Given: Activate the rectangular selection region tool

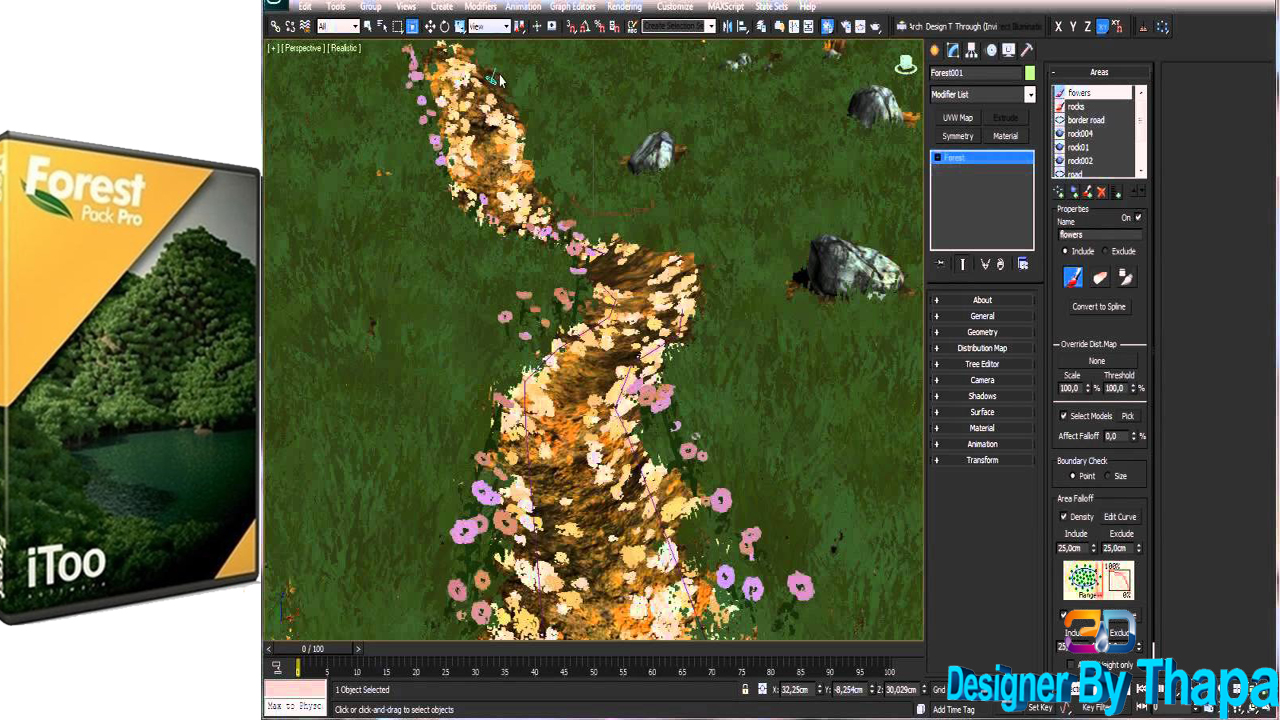Looking at the screenshot, I should [397, 27].
